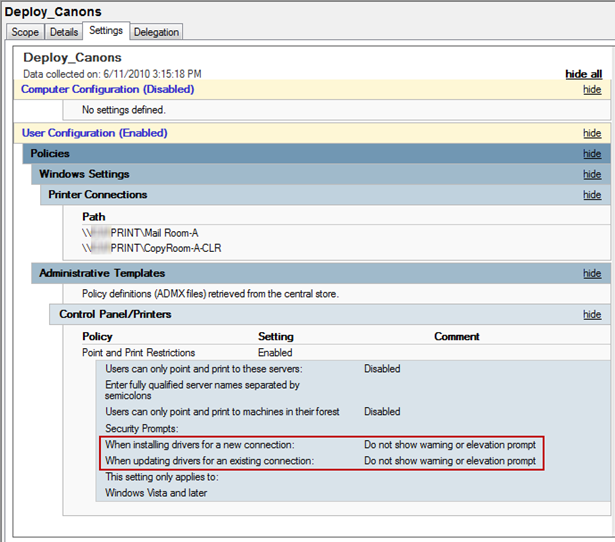Click hide link beside Policies

pyautogui.click(x=592, y=154)
